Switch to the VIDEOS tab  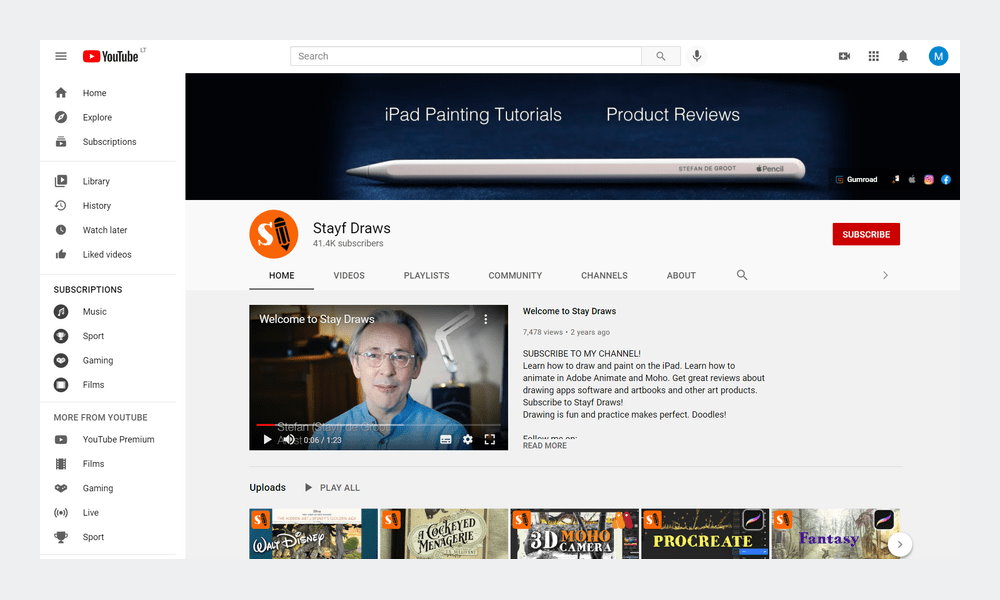coord(349,275)
